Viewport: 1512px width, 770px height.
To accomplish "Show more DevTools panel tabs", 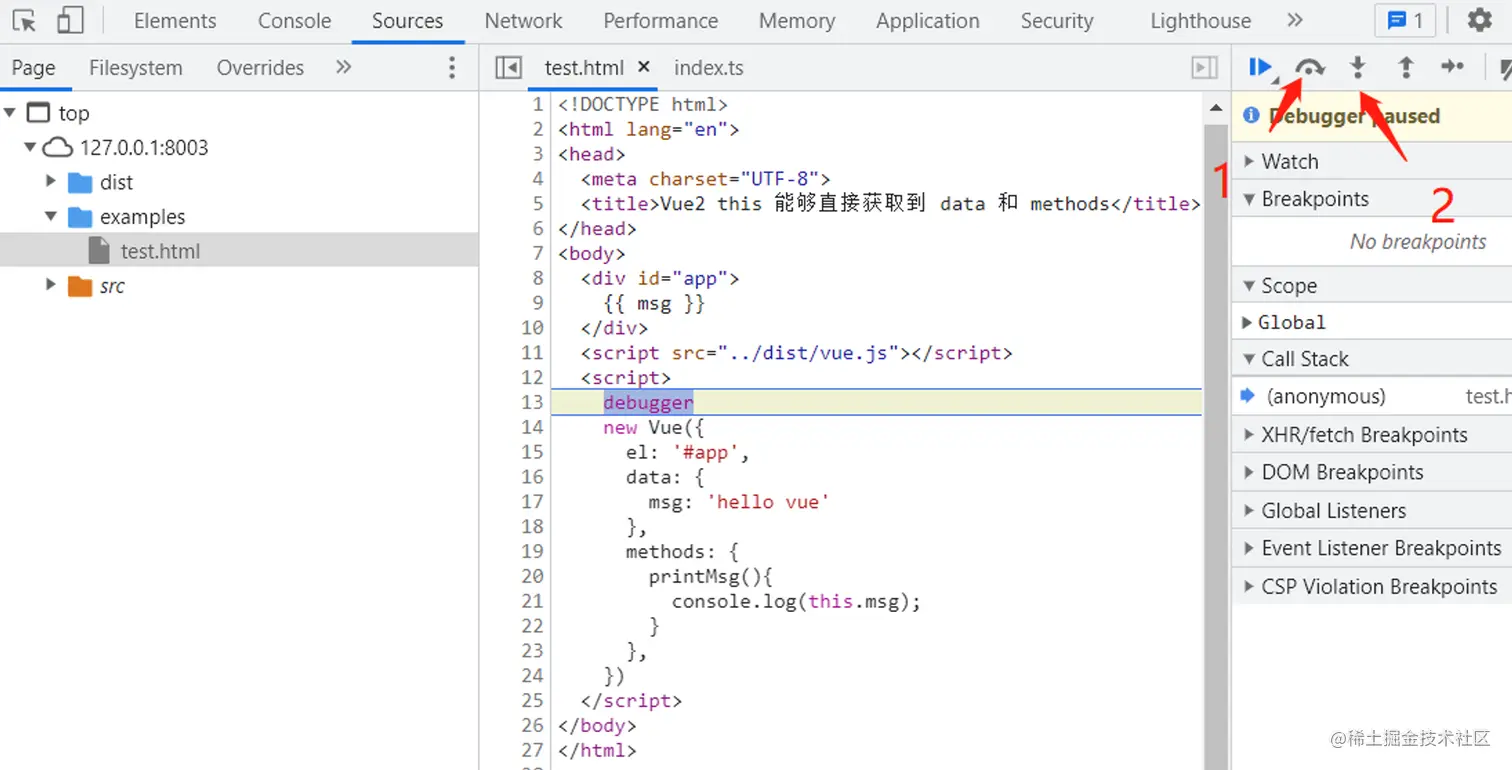I will coord(1295,20).
